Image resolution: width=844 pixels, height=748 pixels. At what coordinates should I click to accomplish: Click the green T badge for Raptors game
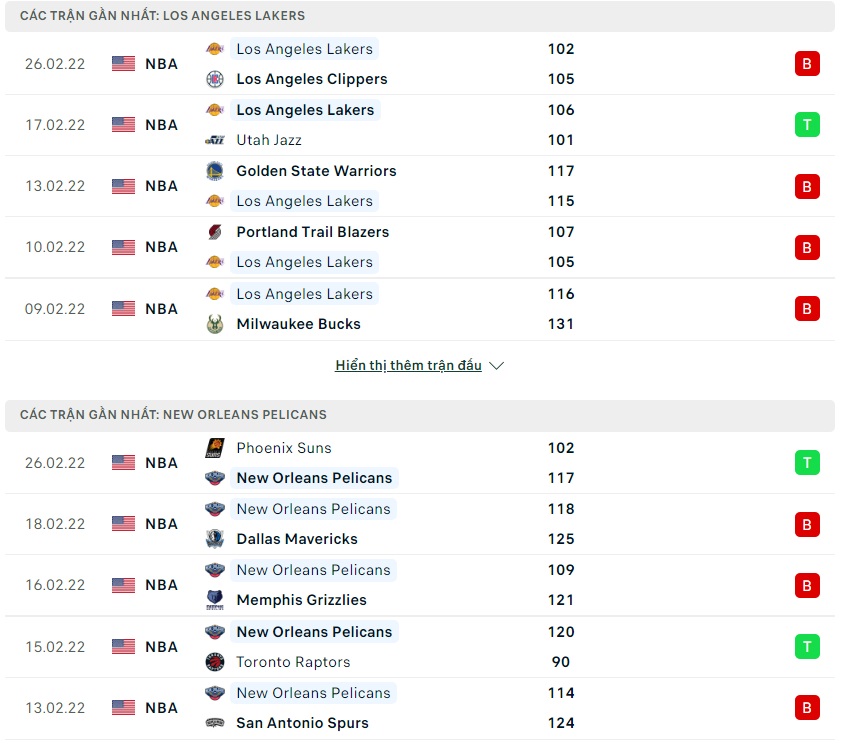pos(807,647)
